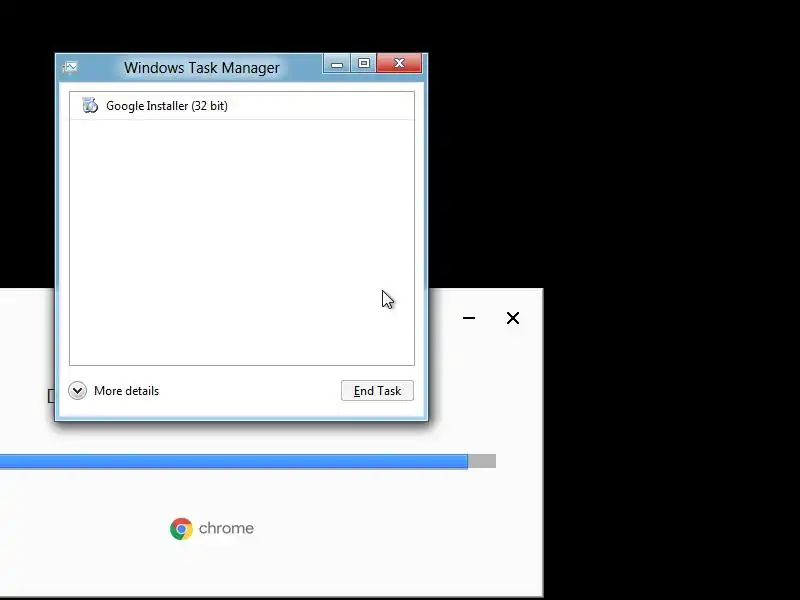Screen dimensions: 800x600
Task: Click the More details label
Action: [127, 391]
